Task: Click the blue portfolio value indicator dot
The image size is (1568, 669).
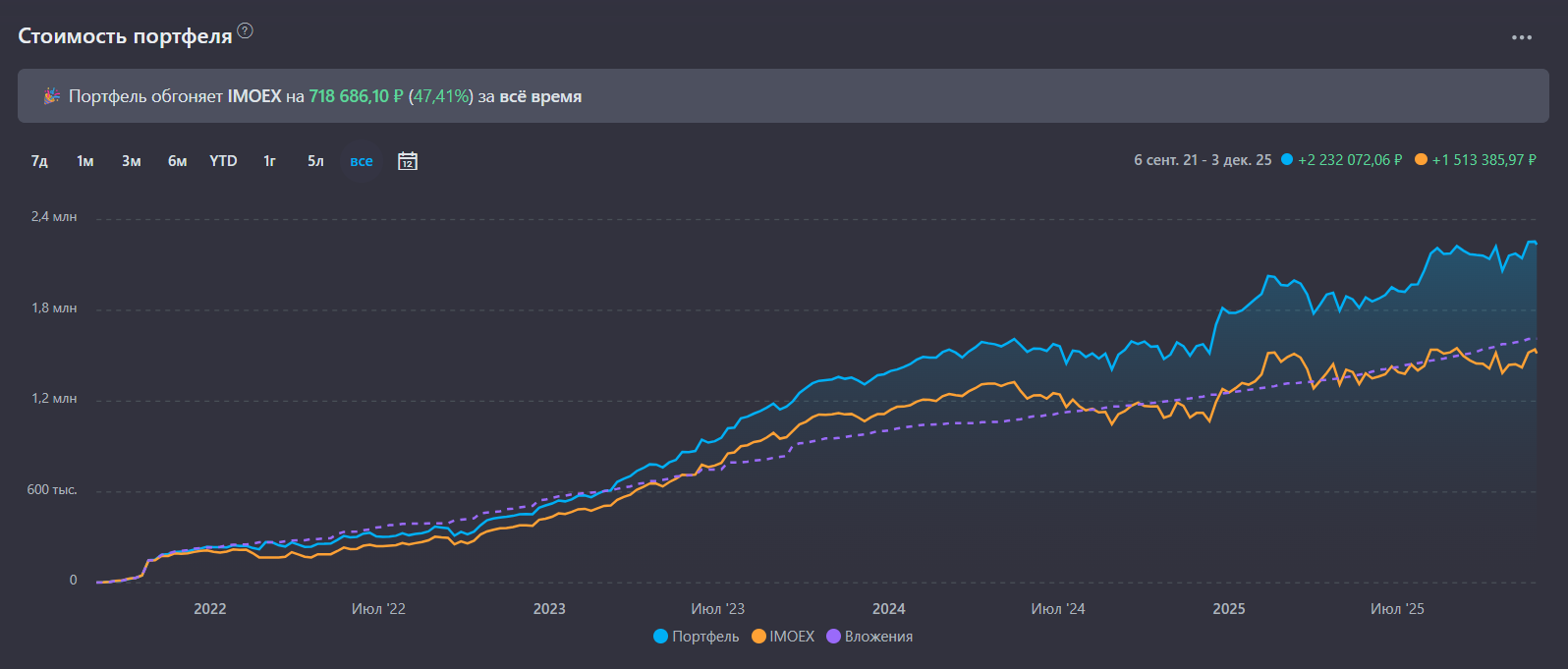Action: pyautogui.click(x=1287, y=160)
